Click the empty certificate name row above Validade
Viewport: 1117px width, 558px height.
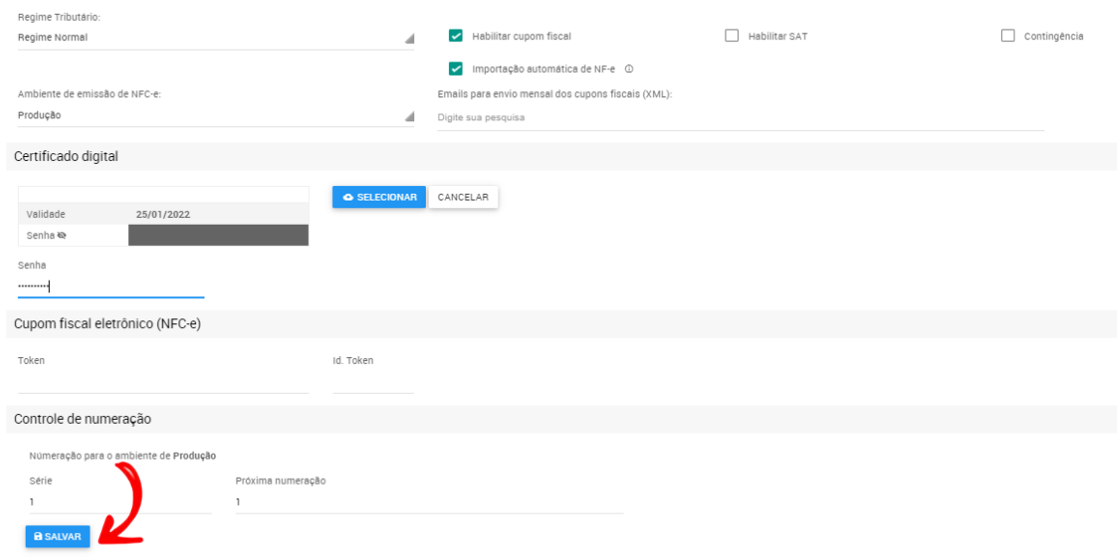163,194
